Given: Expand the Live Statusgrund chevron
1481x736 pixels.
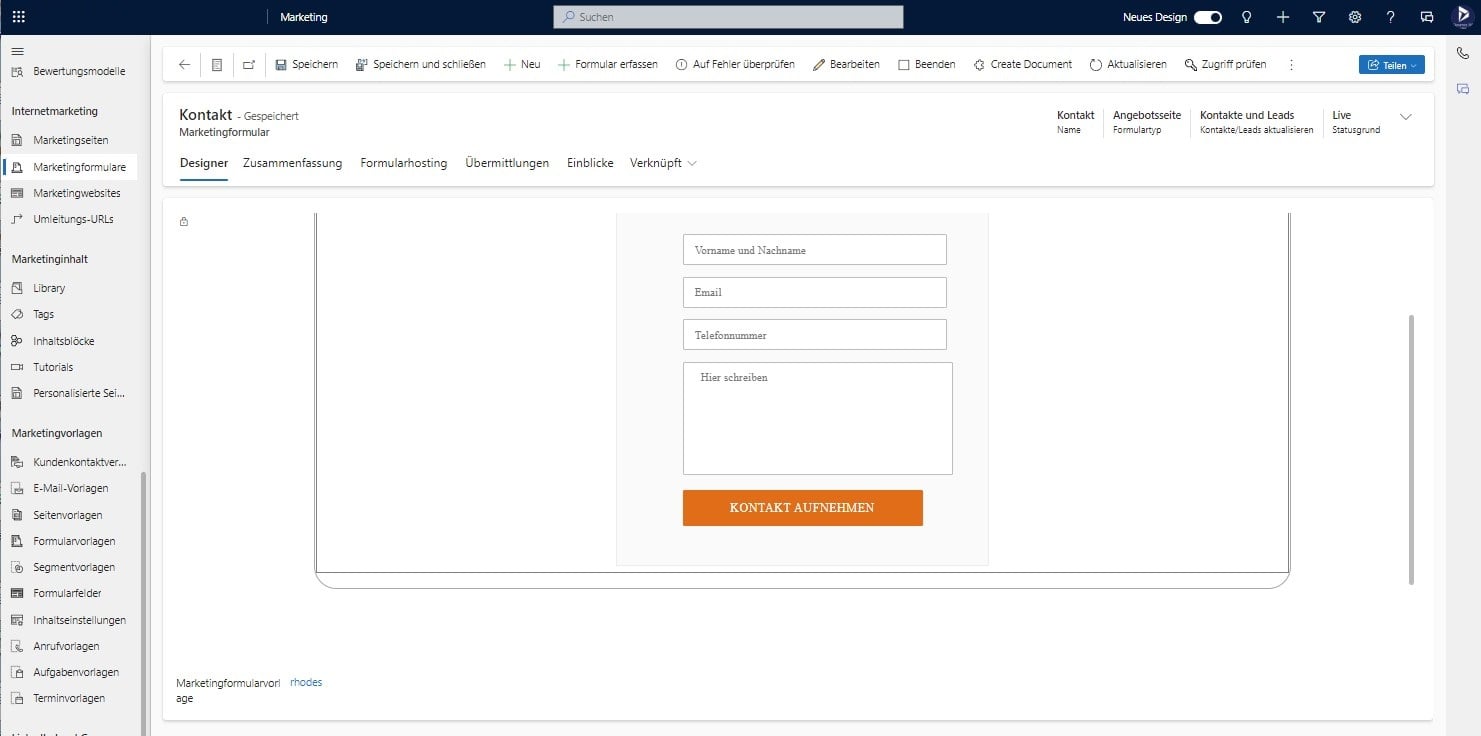Looking at the screenshot, I should click(x=1407, y=117).
